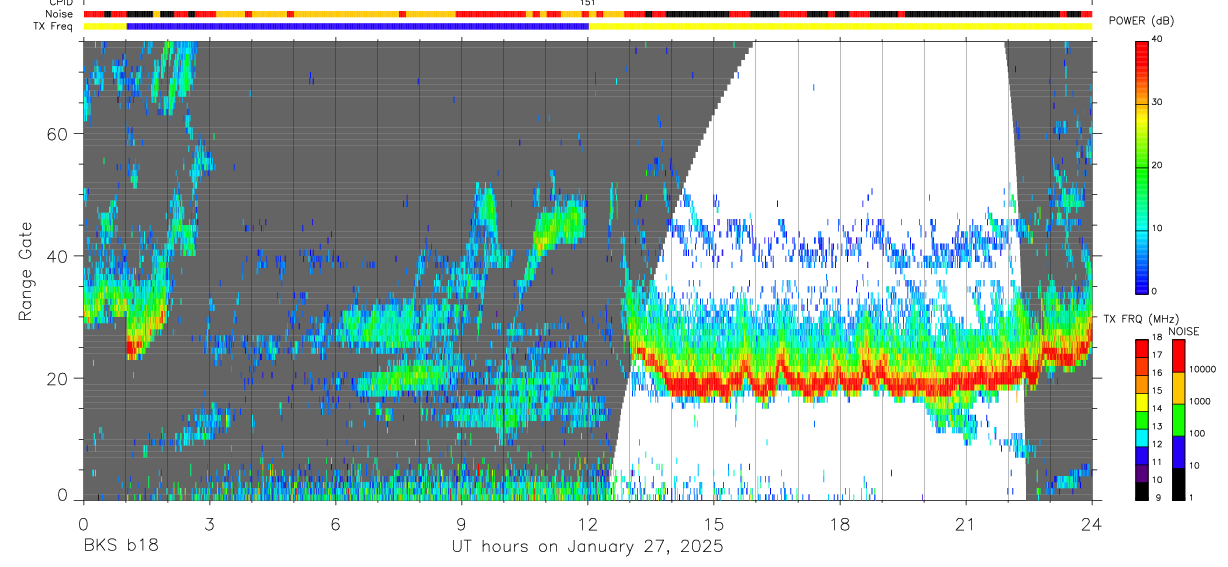Screen dimensions: 1228x567
Task: Click the '9' value in the TX FRQ legend
Action: pos(1158,497)
